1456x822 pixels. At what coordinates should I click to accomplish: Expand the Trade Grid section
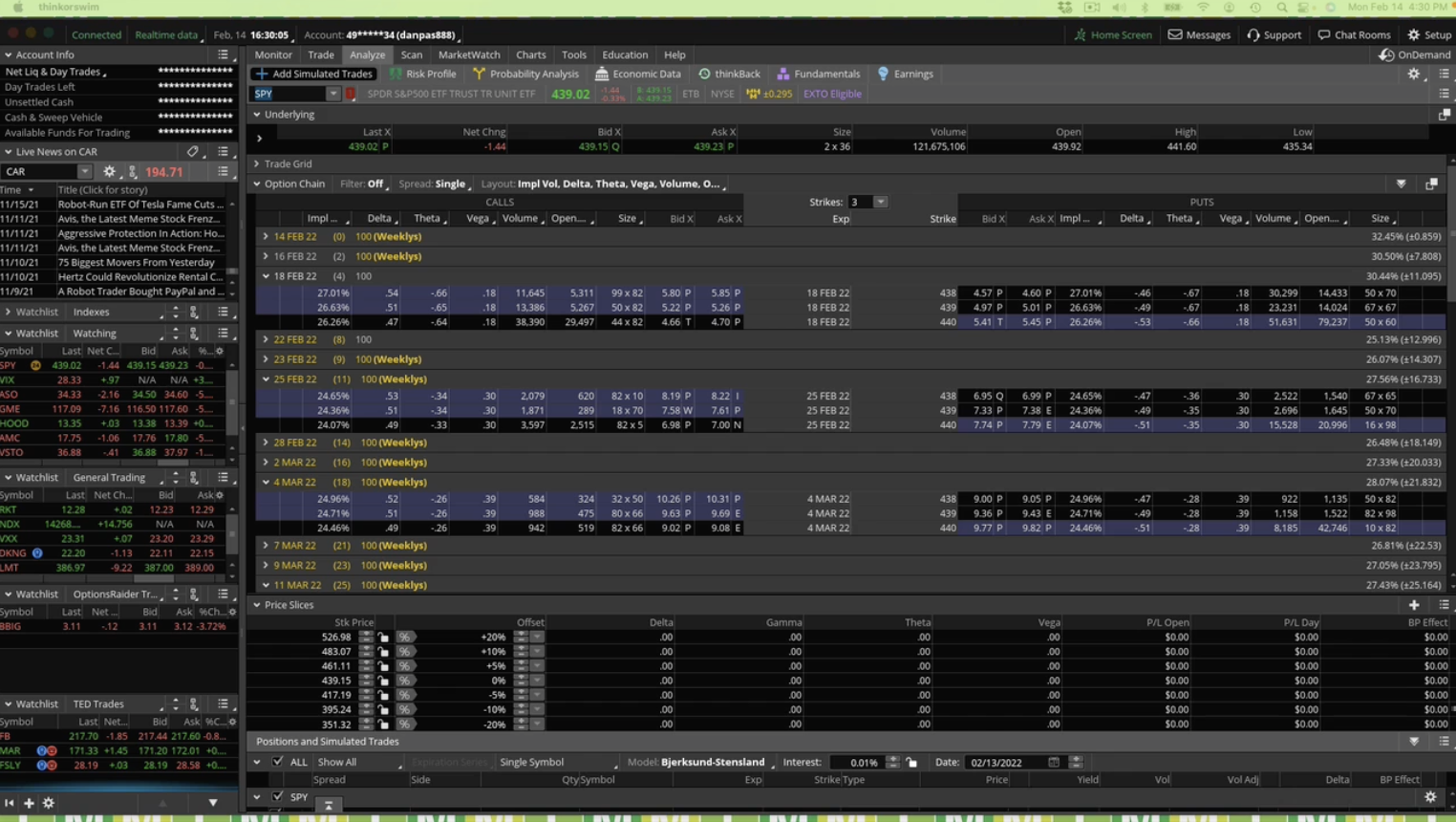click(x=257, y=163)
